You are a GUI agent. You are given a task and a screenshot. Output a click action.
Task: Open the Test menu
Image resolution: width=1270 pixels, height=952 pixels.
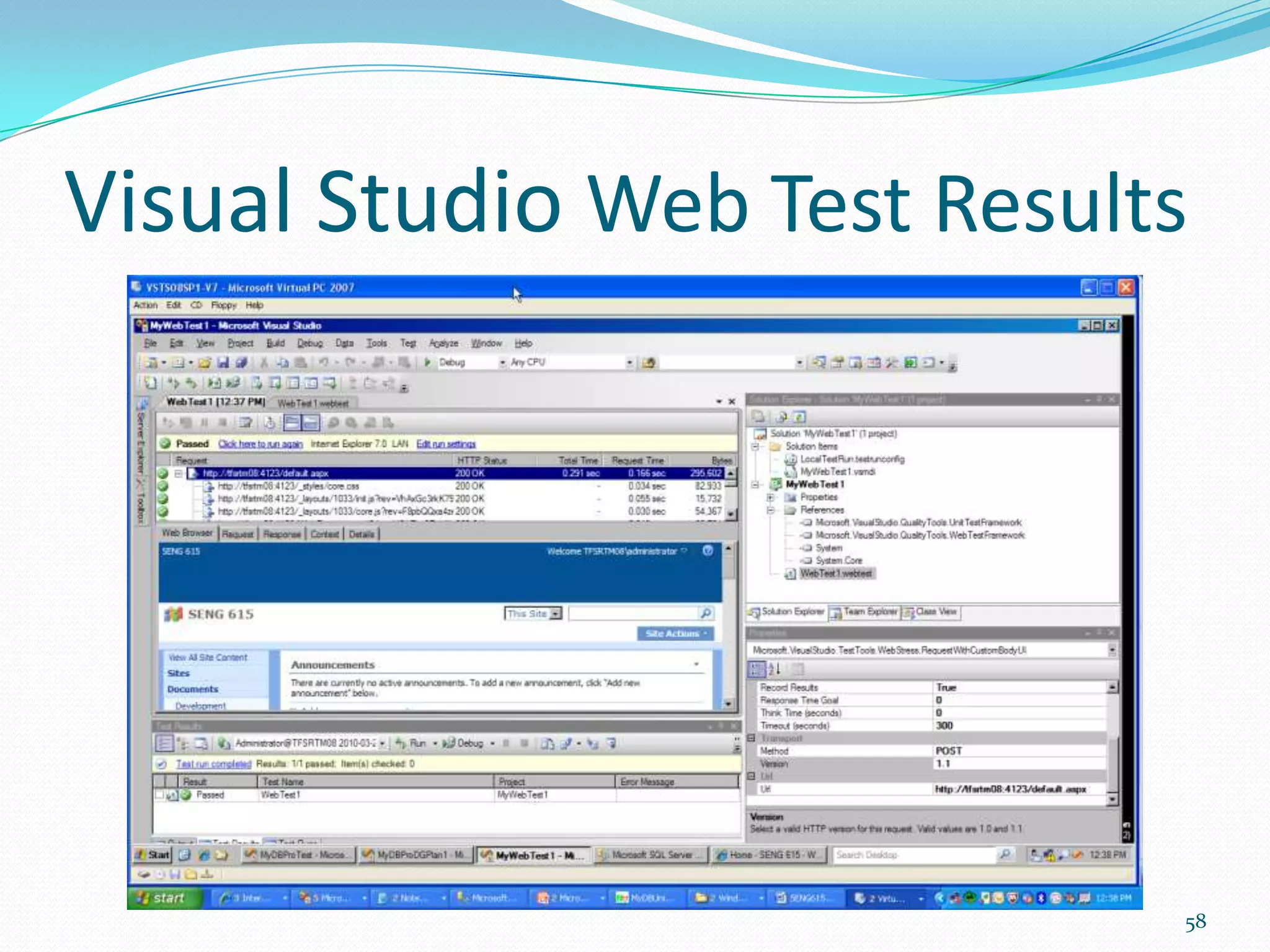point(408,343)
